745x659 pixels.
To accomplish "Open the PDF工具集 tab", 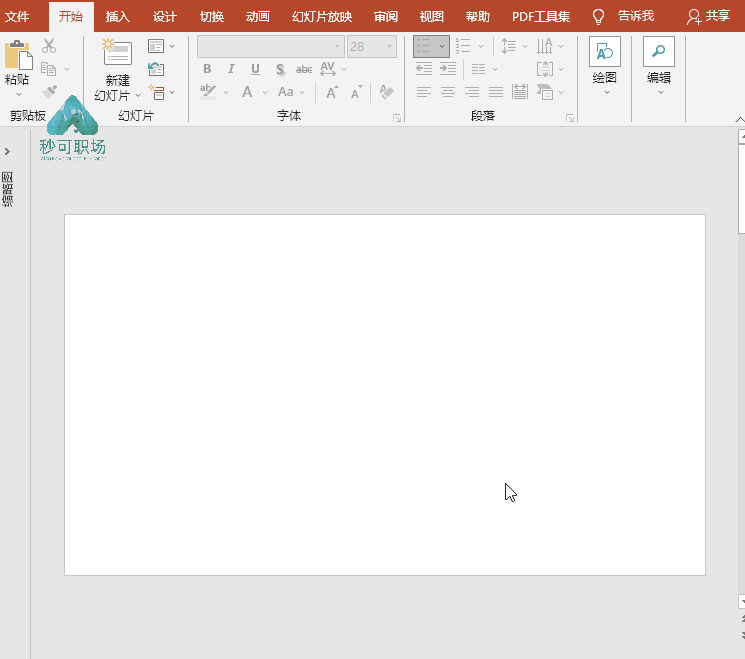I will [541, 17].
